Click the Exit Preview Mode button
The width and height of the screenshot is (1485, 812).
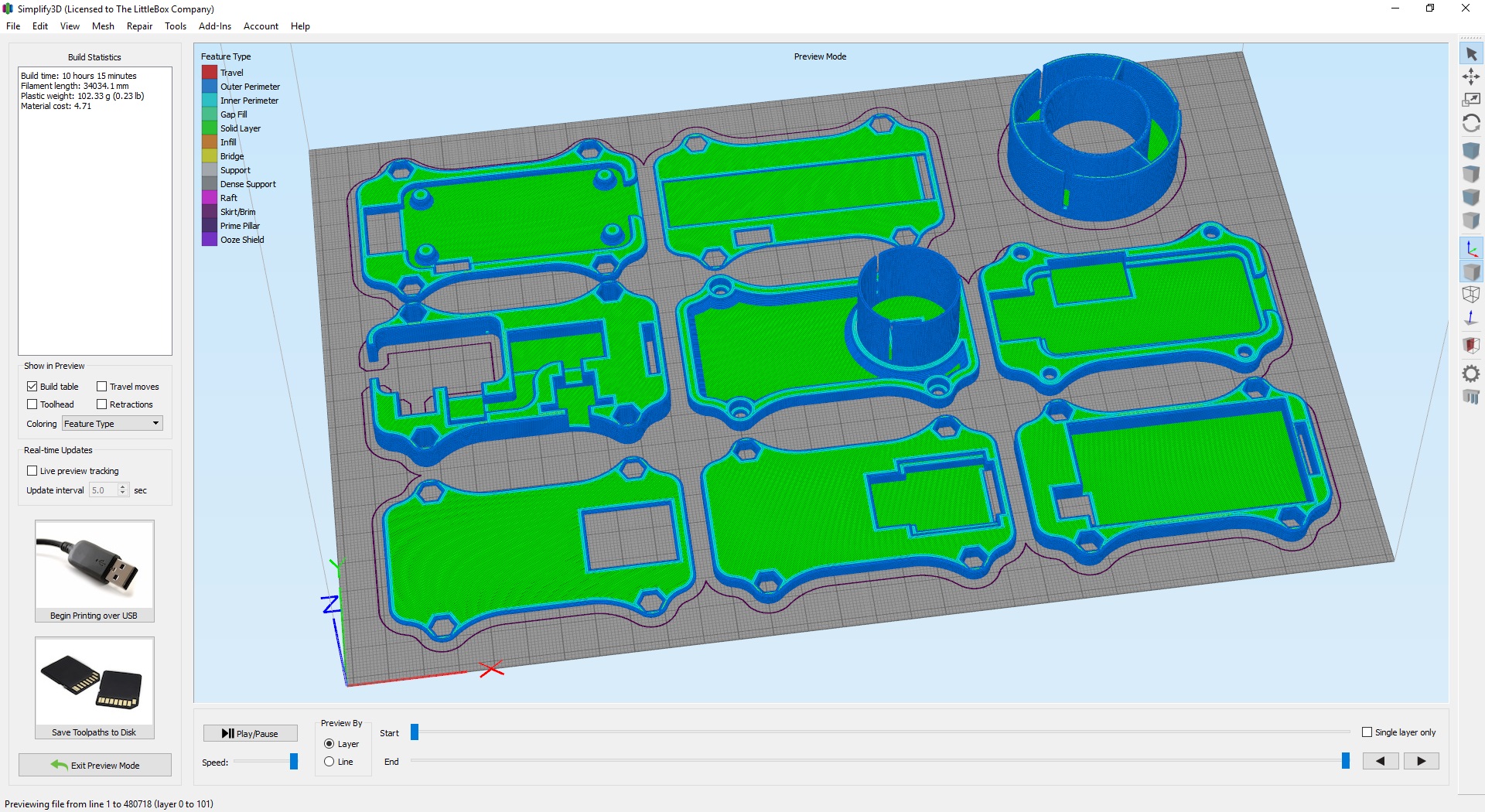(x=95, y=765)
